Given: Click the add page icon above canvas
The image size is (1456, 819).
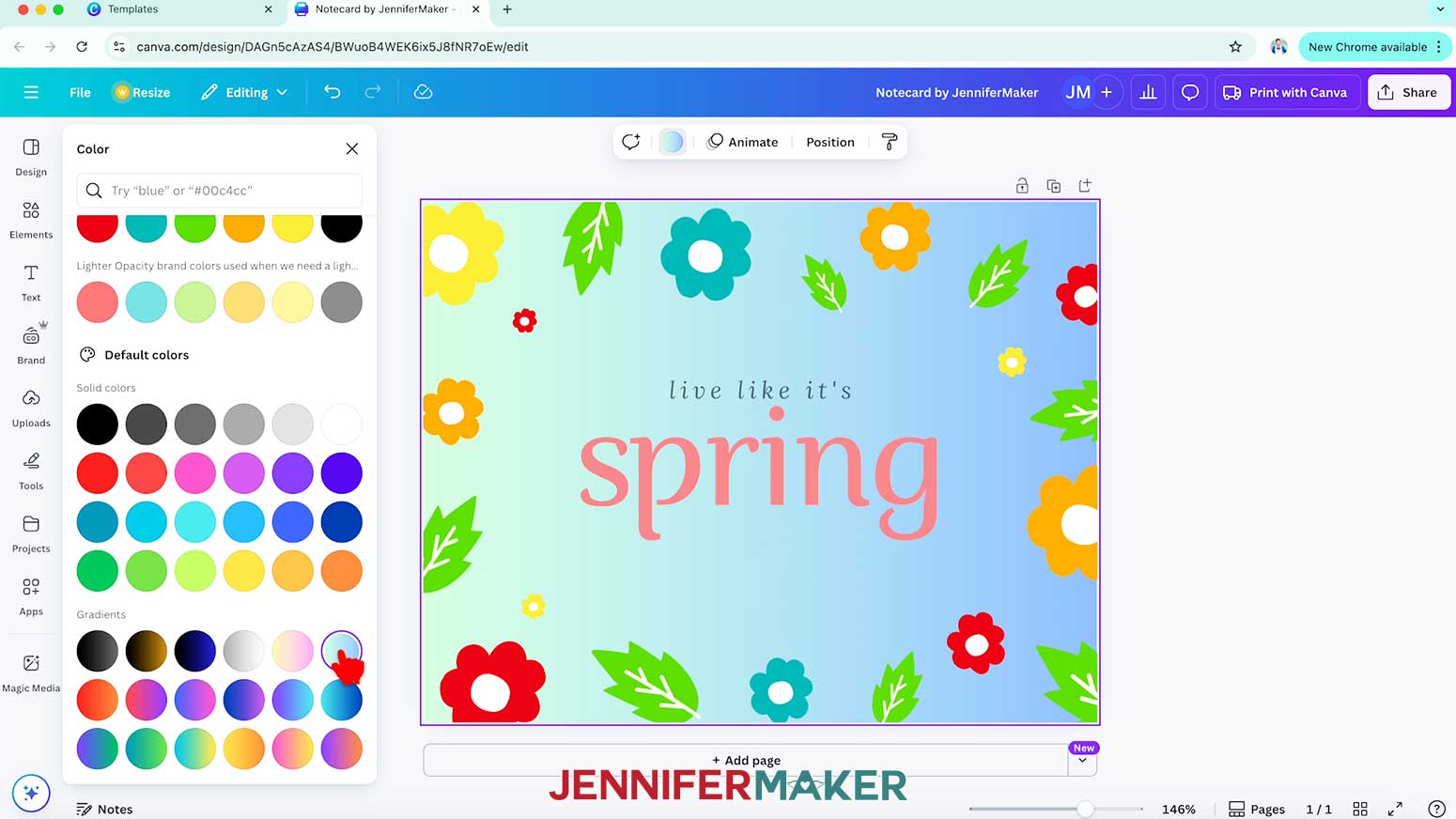Looking at the screenshot, I should click(1085, 186).
